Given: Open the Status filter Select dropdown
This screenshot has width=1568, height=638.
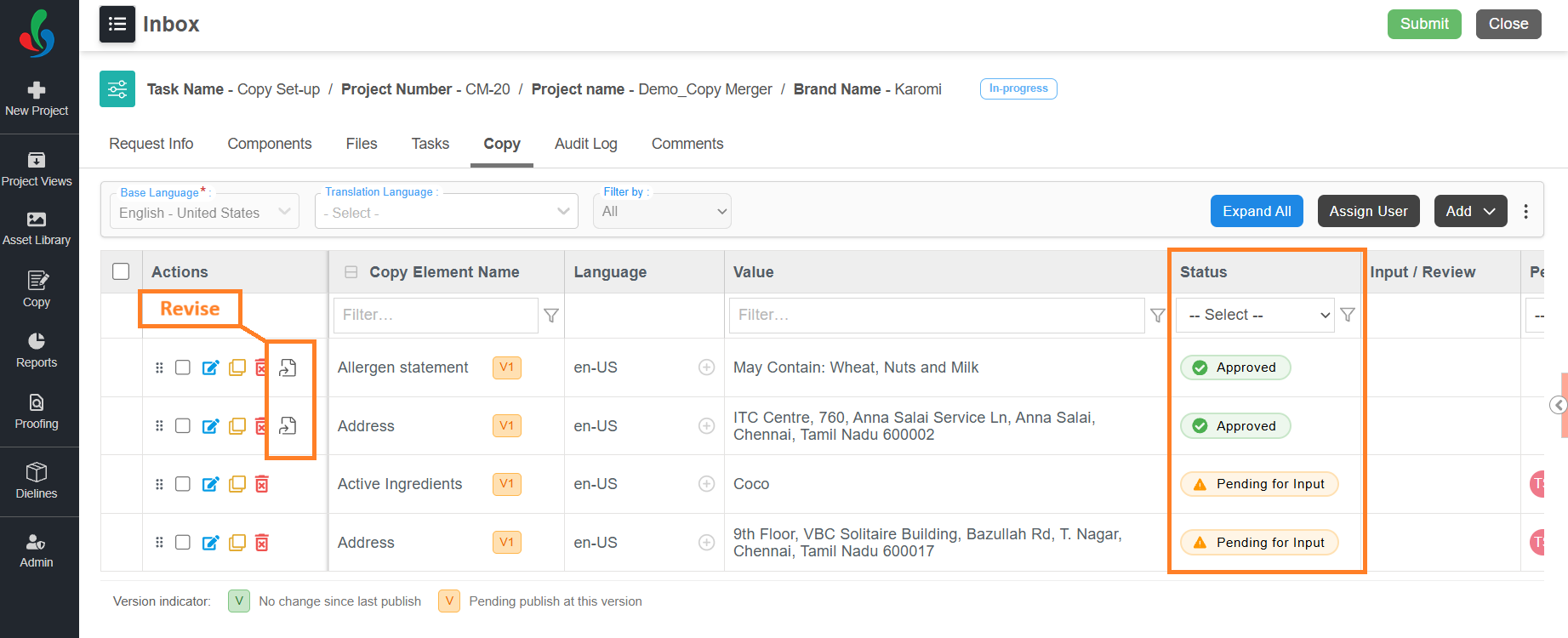Looking at the screenshot, I should tap(1255, 315).
